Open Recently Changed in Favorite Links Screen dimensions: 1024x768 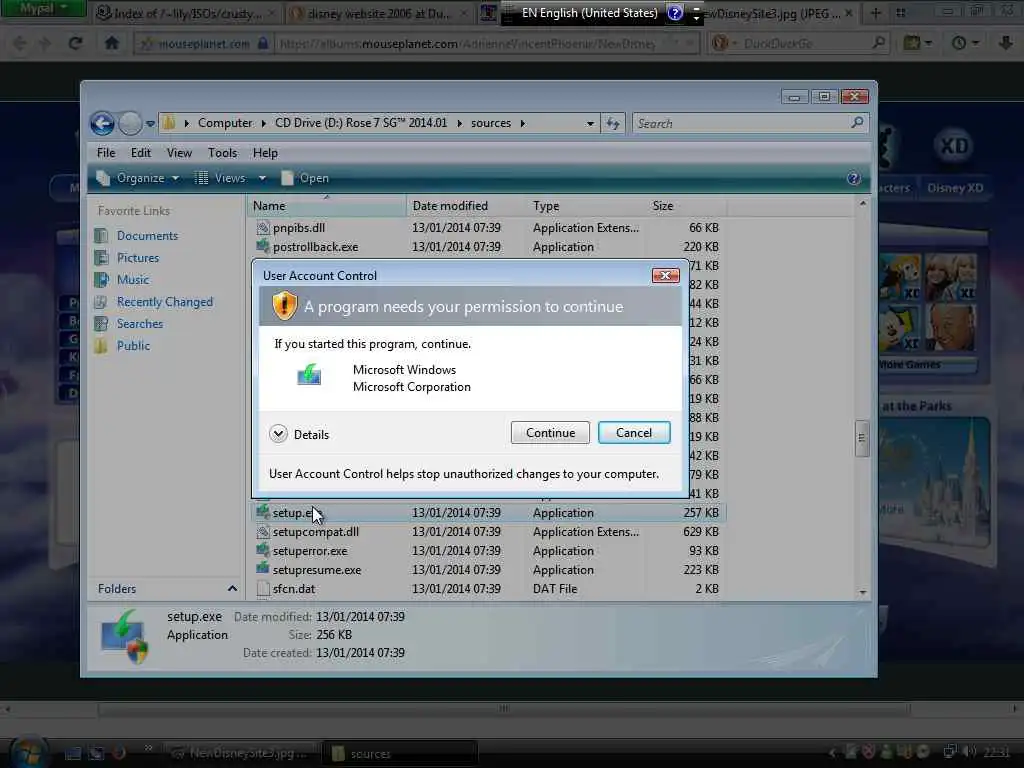coord(165,302)
